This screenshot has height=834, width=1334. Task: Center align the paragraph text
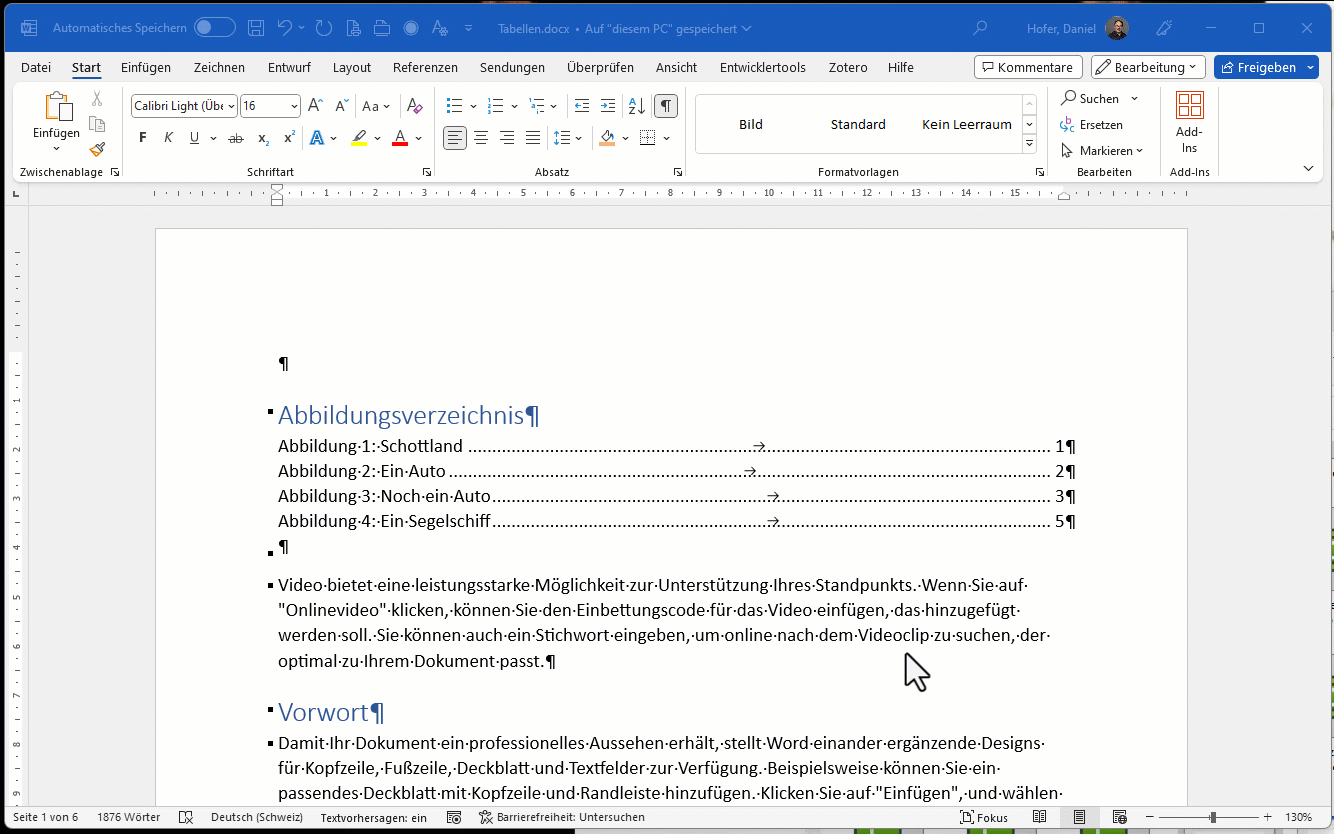click(481, 138)
